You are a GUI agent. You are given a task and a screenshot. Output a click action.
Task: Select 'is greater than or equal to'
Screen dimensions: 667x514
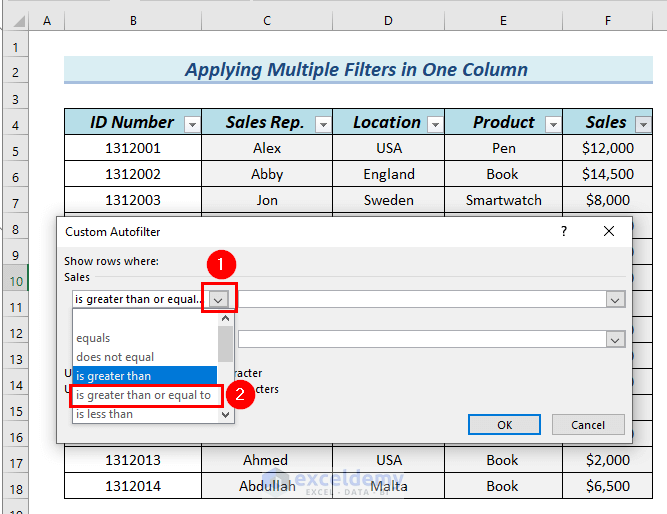click(144, 395)
